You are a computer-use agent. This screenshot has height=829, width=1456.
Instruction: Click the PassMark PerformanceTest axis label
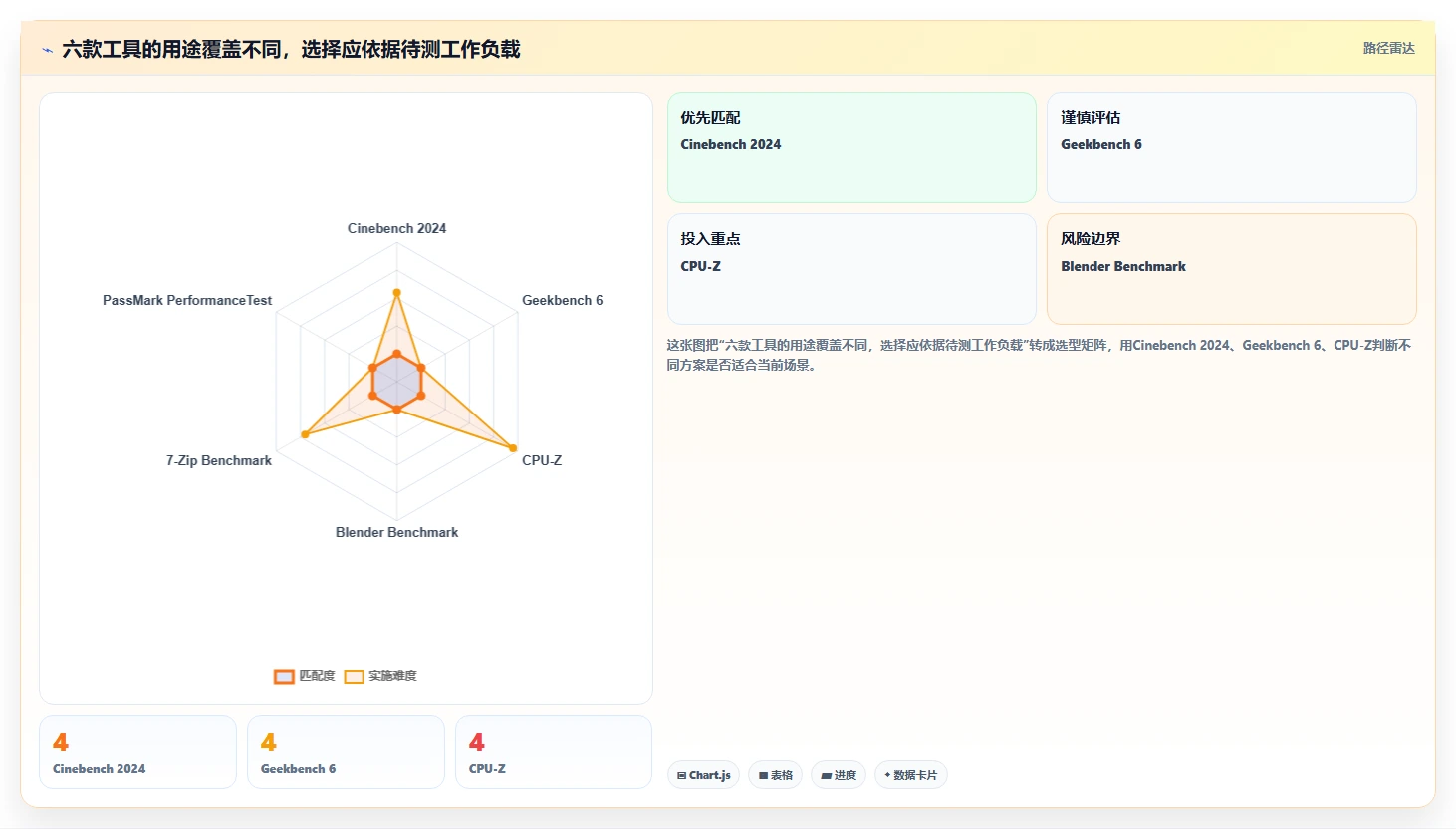click(x=187, y=300)
